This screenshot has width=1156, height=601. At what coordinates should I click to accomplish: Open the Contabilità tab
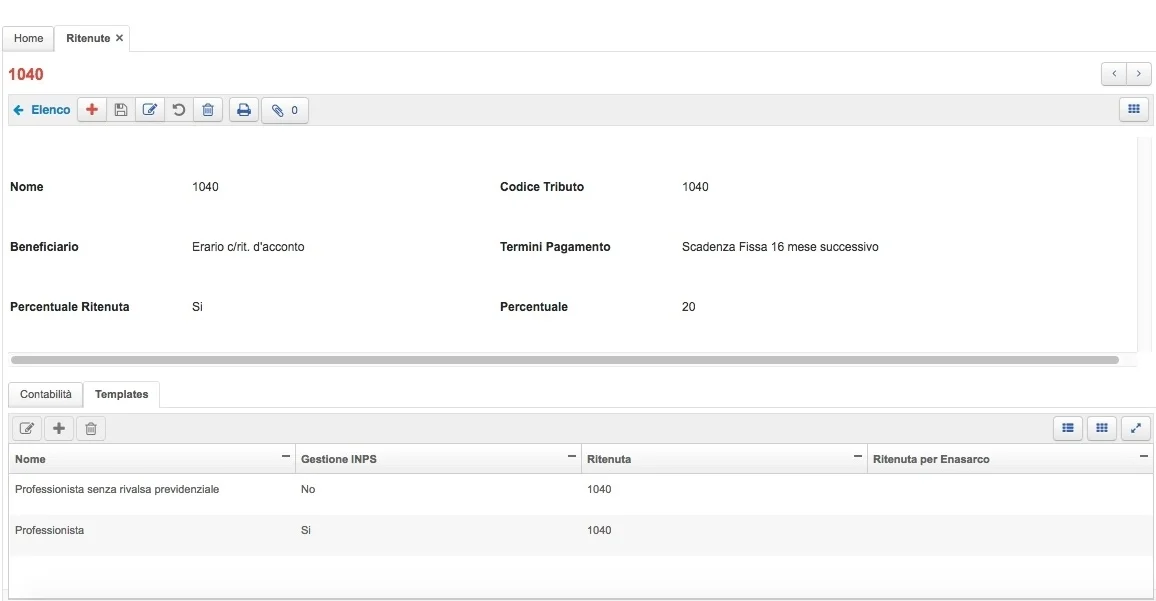46,395
